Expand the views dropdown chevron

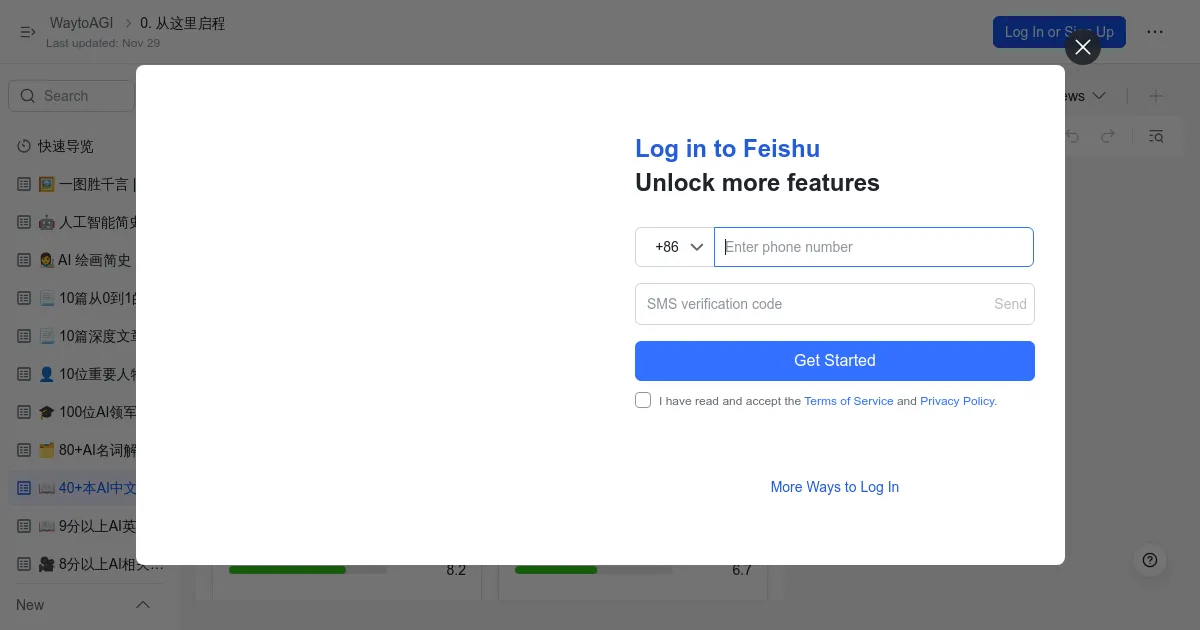point(1099,96)
